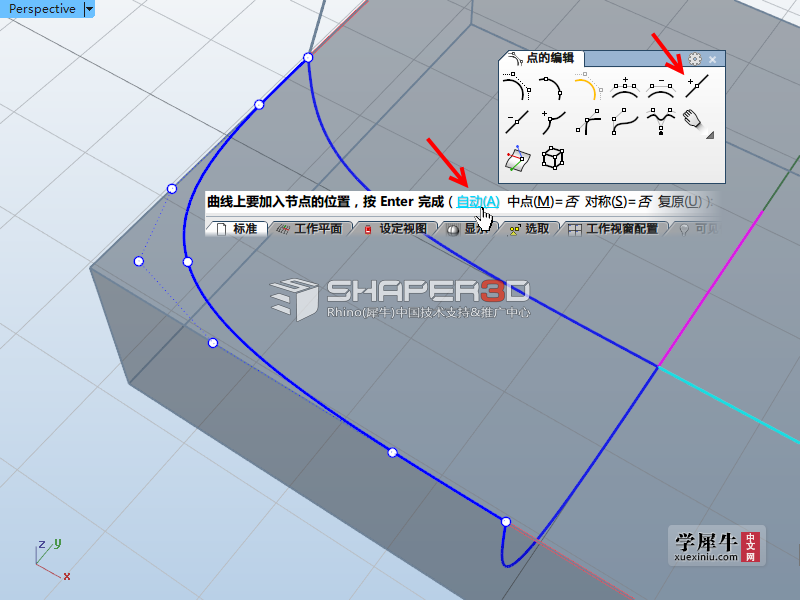The image size is (800, 600).
Task: Toggle the 中点(M)=否 option
Action: (x=543, y=202)
